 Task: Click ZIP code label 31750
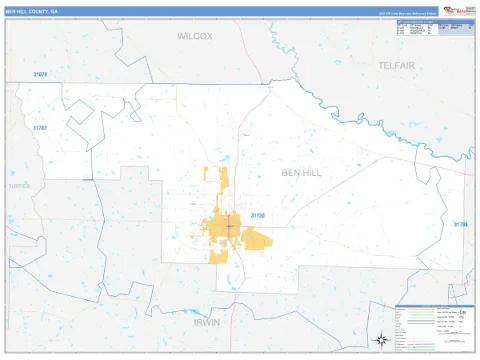pos(258,216)
